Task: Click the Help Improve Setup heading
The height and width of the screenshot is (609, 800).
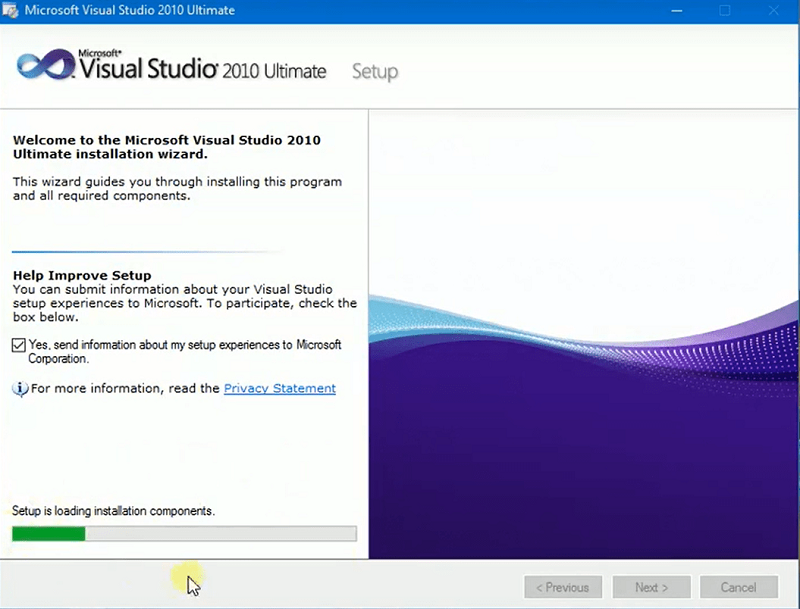Action: point(82,274)
